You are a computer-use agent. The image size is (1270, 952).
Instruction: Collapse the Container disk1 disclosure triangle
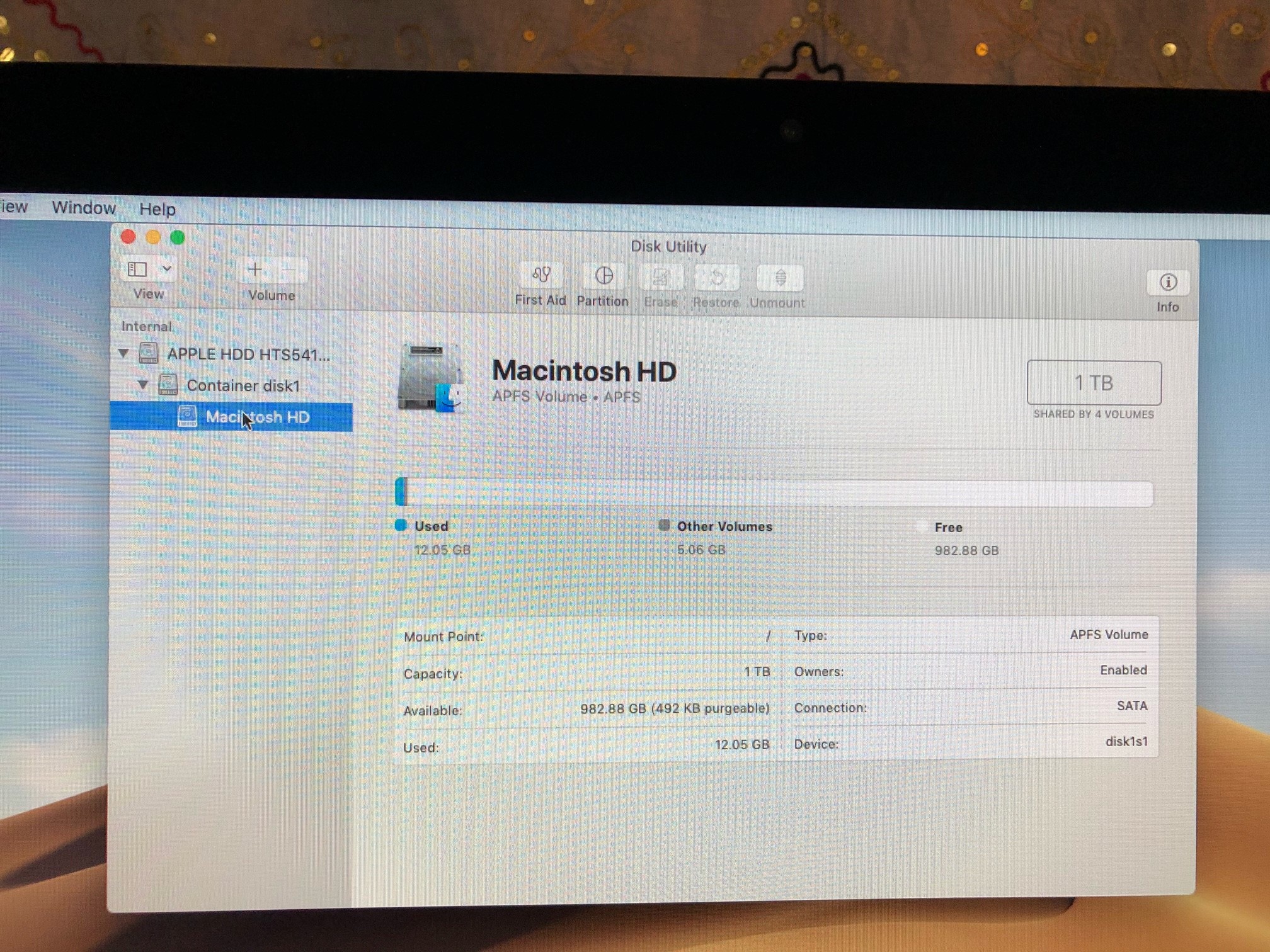[x=143, y=385]
